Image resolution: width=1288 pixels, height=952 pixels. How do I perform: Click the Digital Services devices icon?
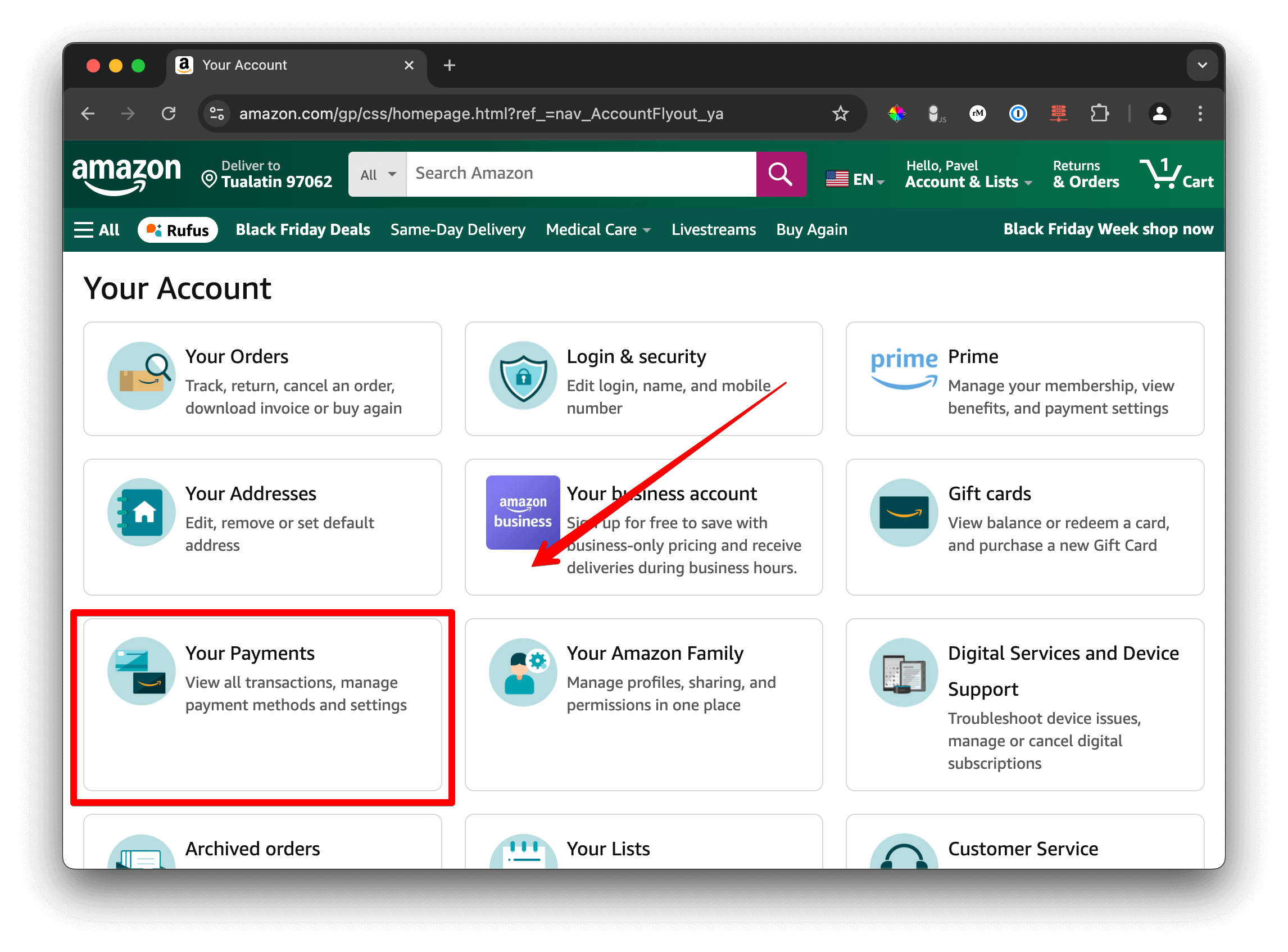coord(904,672)
